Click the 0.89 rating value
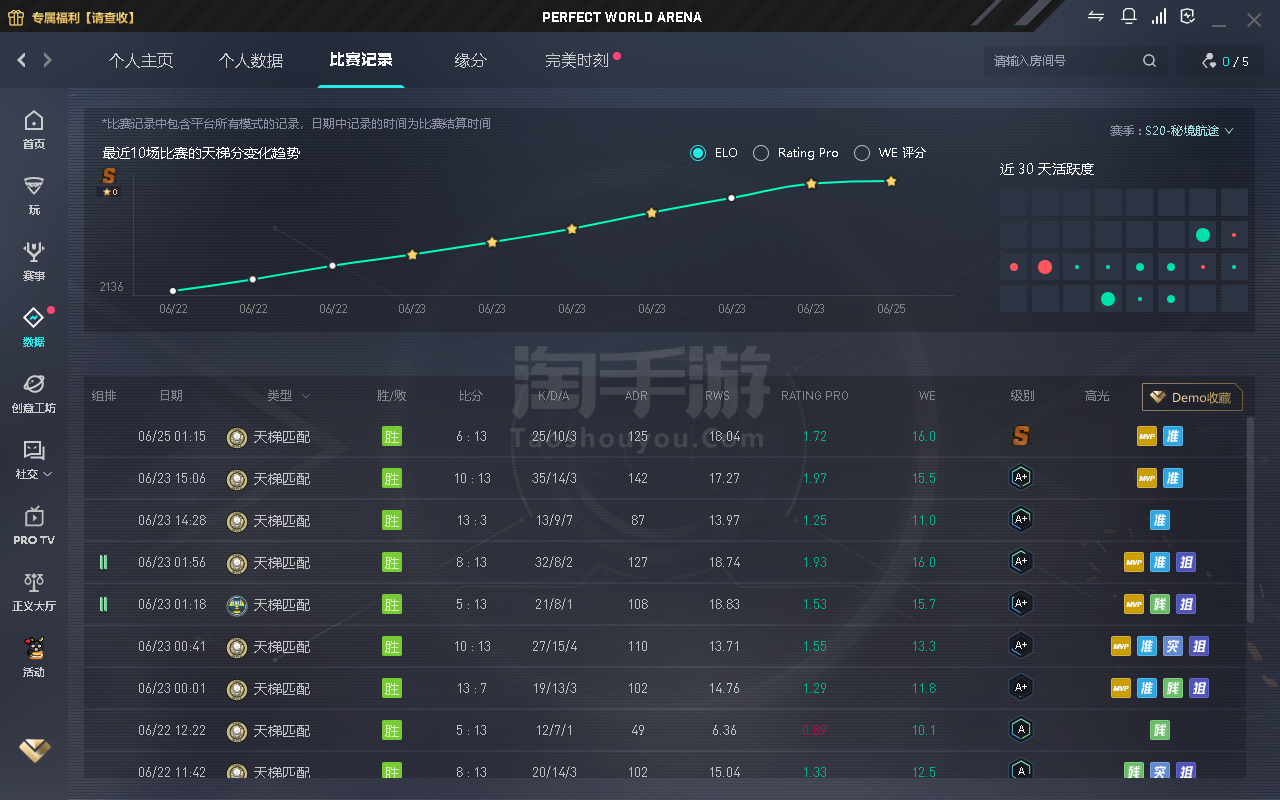 click(815, 730)
